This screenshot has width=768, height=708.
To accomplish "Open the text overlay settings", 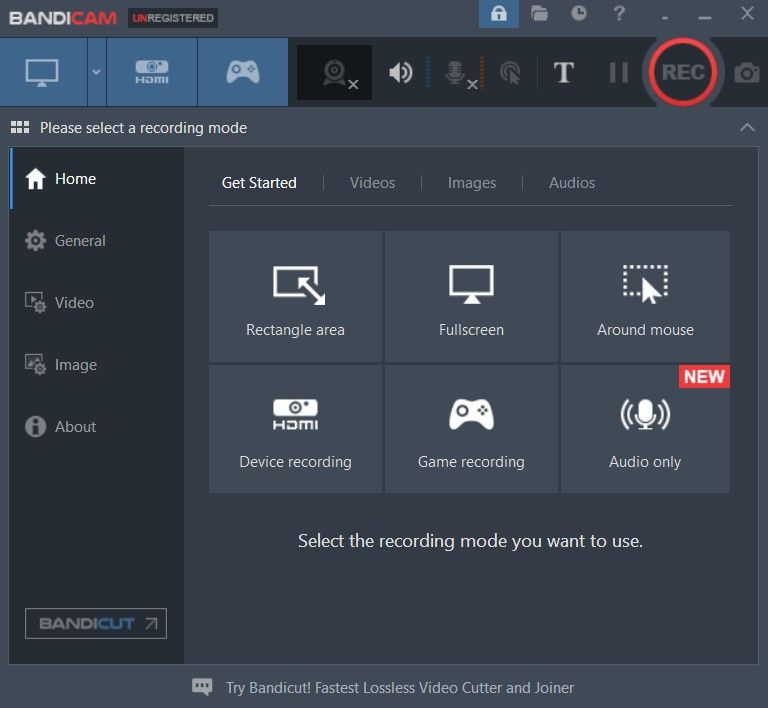I will (x=563, y=72).
